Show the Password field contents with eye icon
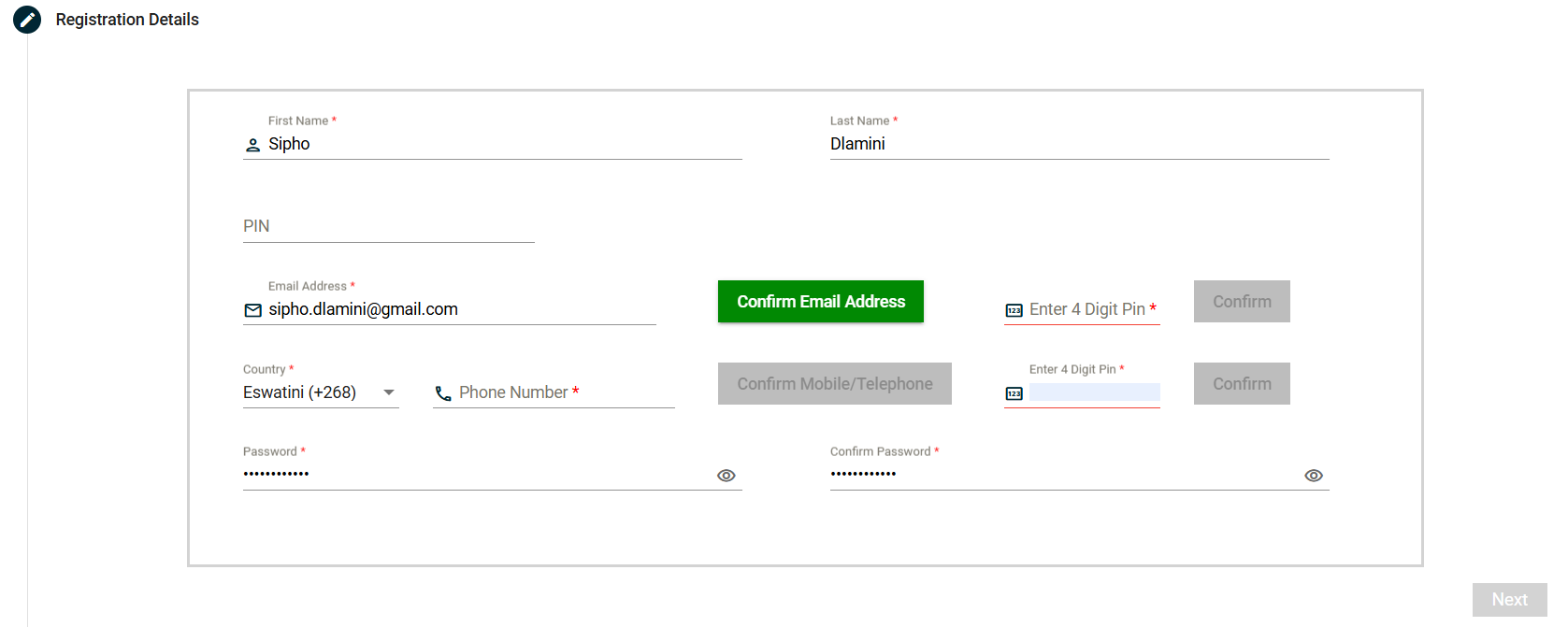 [x=726, y=476]
